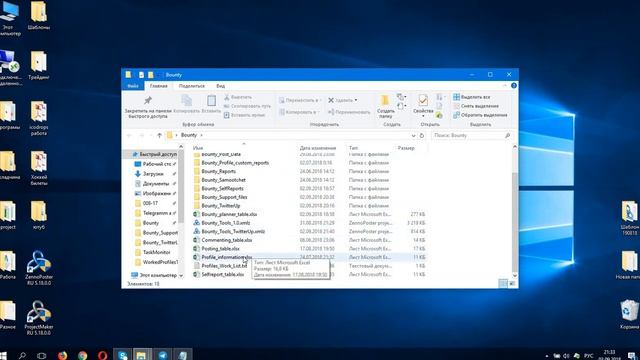Open Skype from the taskbar
Image resolution: width=640 pixels, height=360 pixels.
[122, 355]
